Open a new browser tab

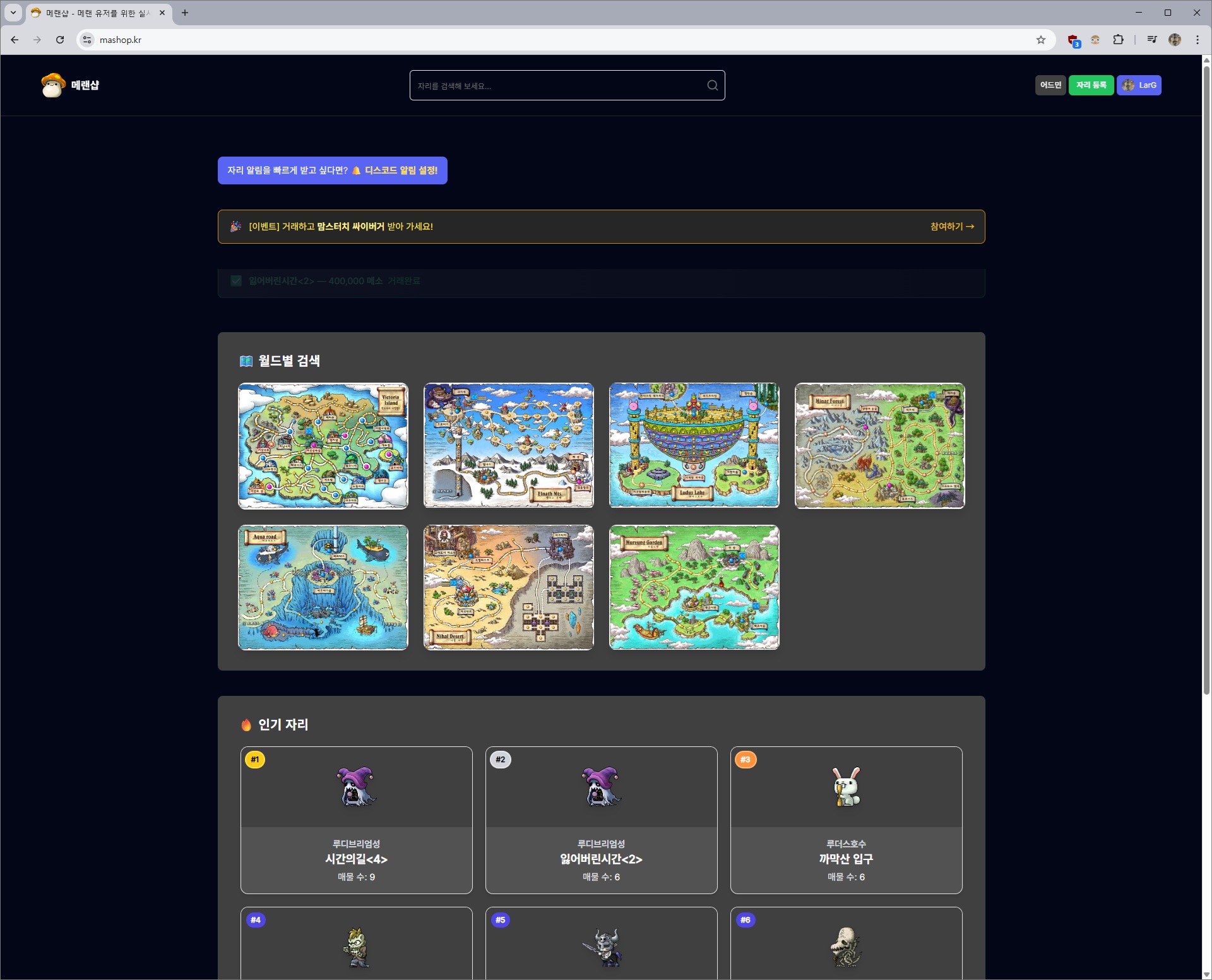[185, 13]
